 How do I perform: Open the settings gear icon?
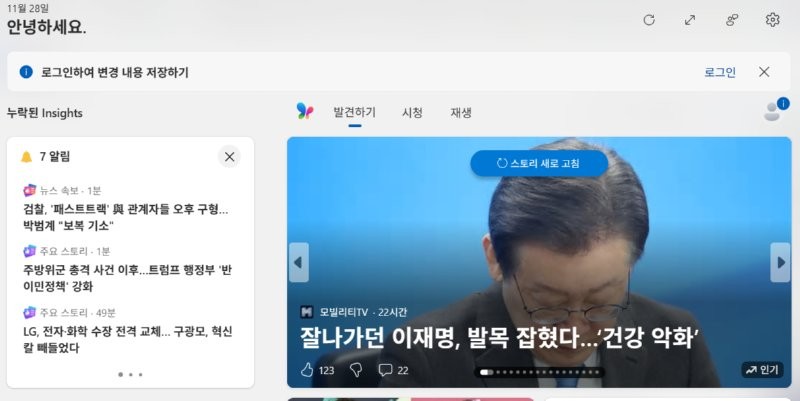tap(772, 20)
